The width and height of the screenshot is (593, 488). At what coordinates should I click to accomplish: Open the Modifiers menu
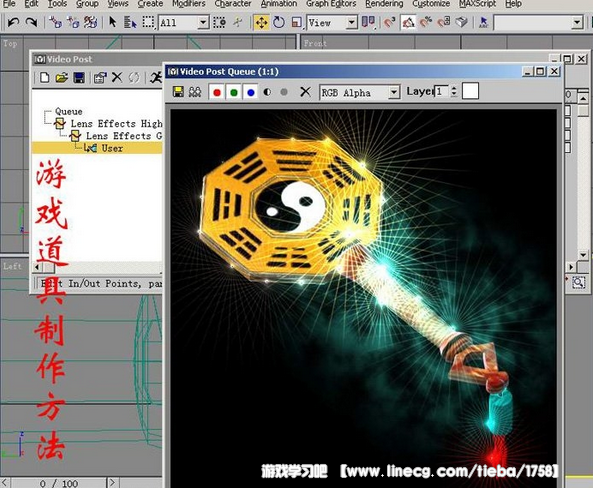pyautogui.click(x=189, y=4)
